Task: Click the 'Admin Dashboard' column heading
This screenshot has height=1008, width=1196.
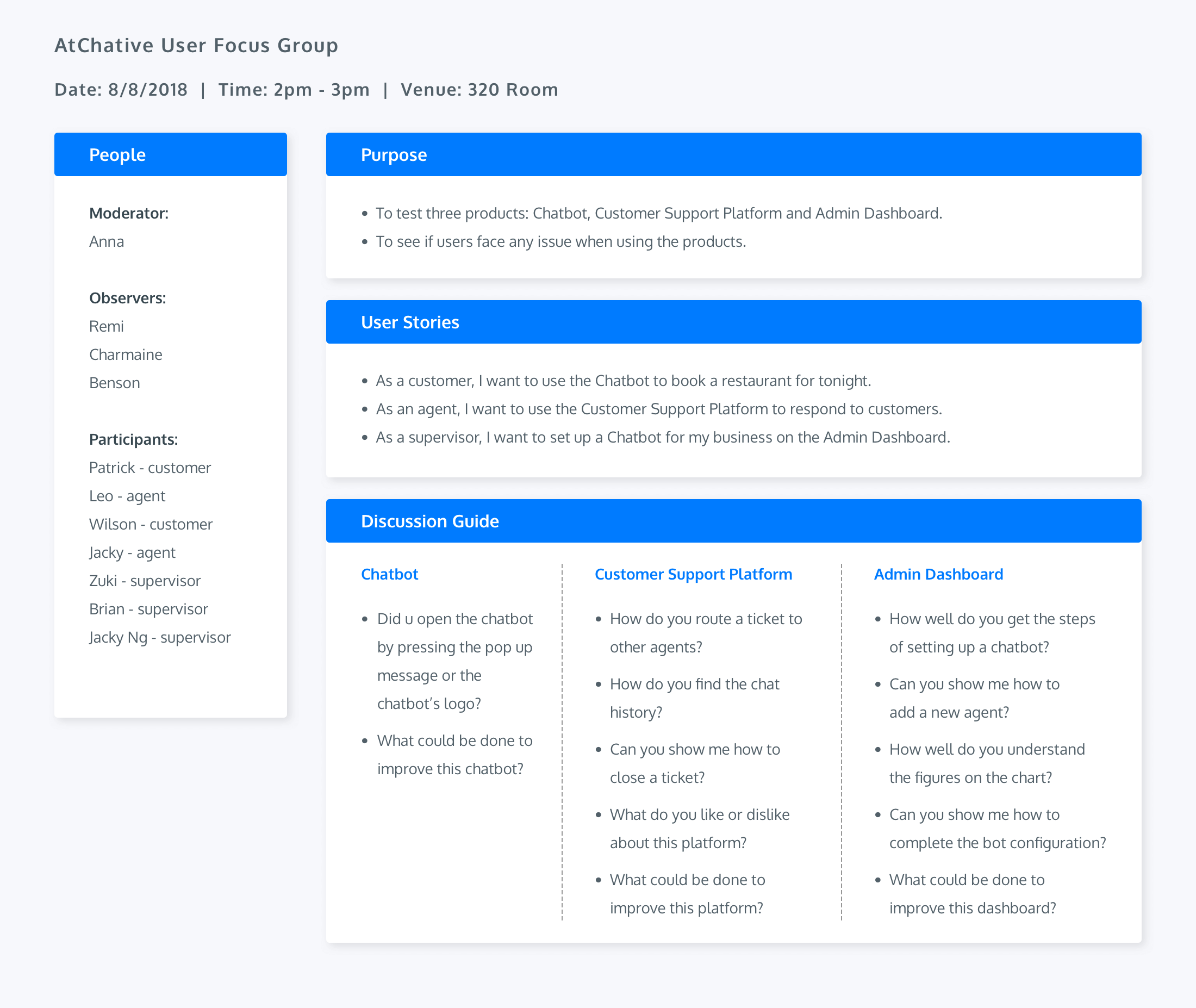Action: tap(938, 574)
